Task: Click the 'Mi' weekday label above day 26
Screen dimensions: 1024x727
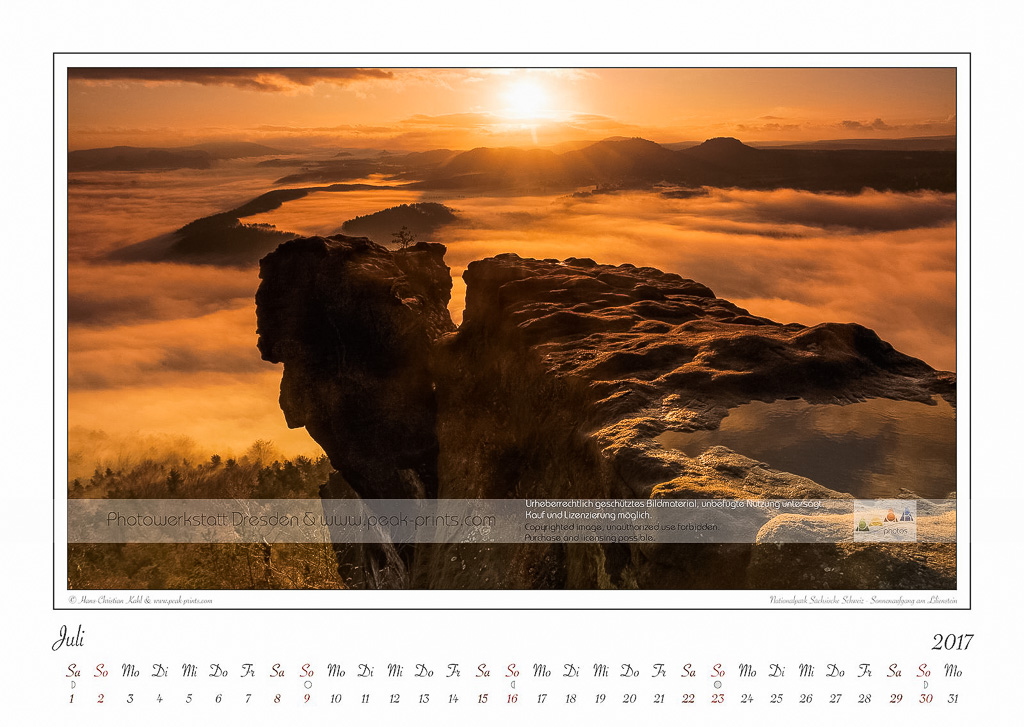Action: (x=807, y=671)
